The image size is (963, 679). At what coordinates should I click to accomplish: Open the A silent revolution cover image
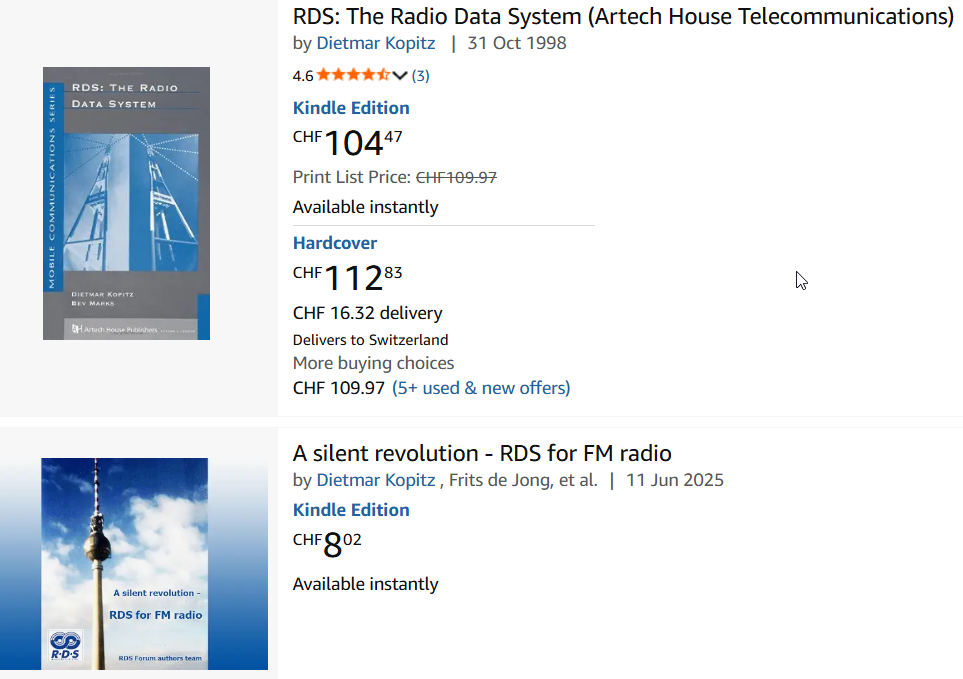[125, 564]
